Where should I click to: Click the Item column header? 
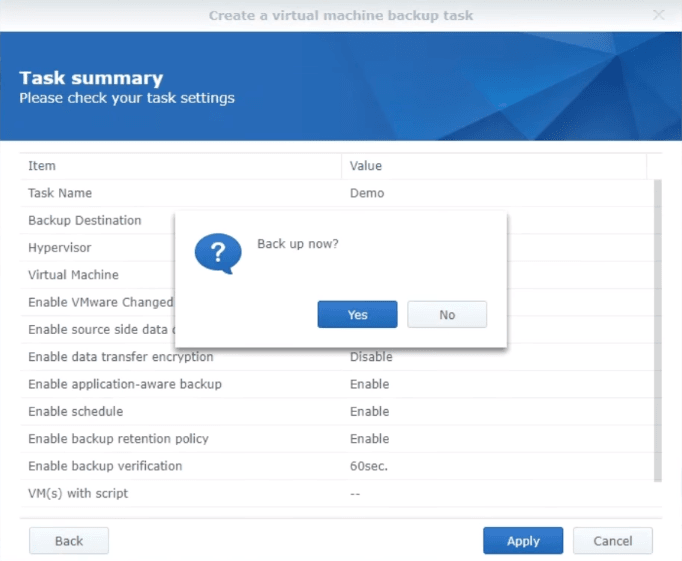(x=181, y=166)
